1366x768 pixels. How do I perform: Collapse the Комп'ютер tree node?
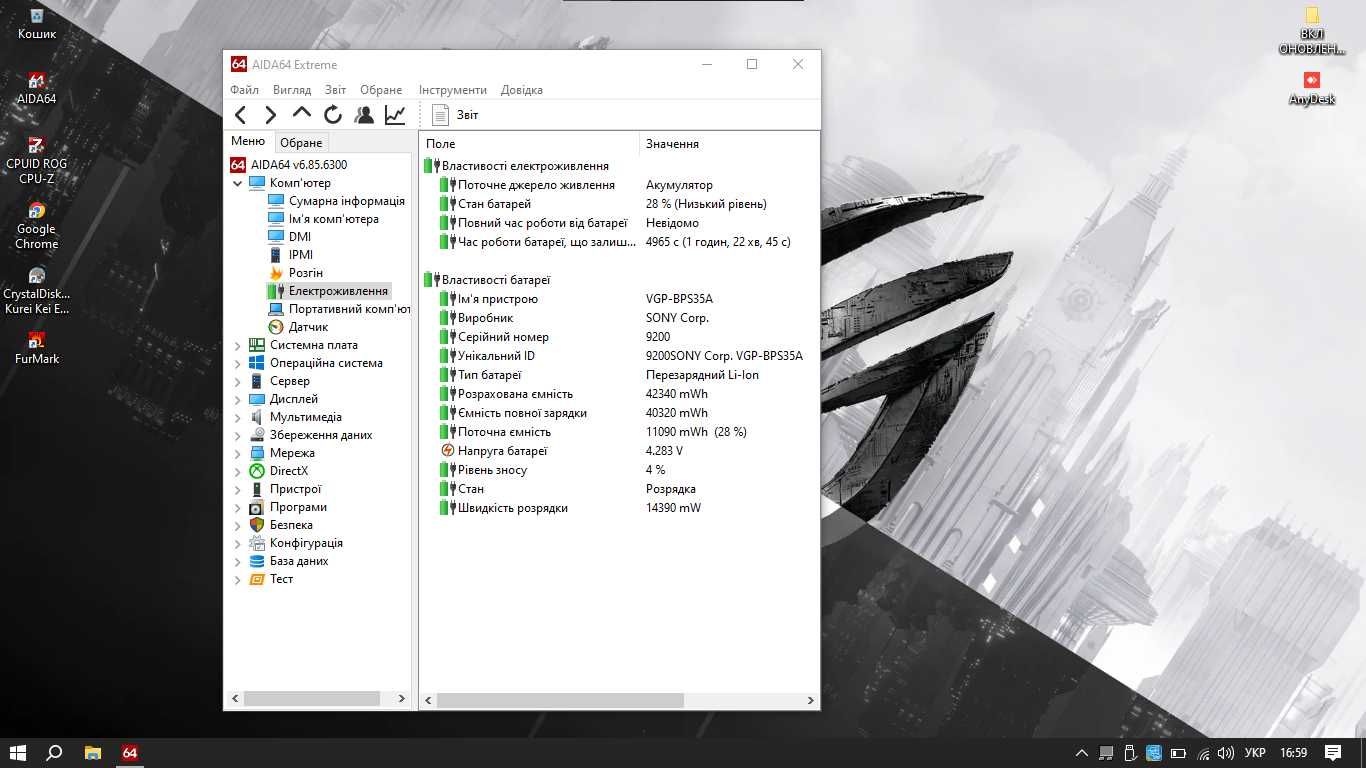coord(238,183)
